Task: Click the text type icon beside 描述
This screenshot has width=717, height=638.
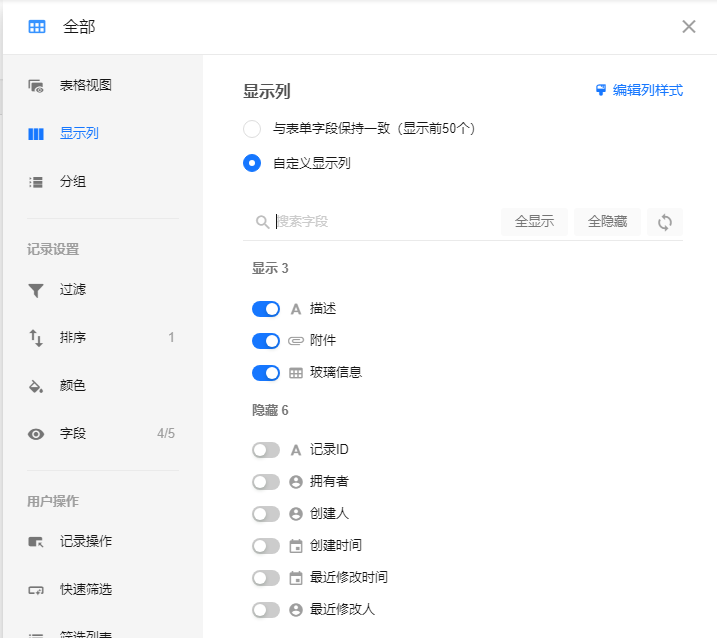Action: coord(296,310)
